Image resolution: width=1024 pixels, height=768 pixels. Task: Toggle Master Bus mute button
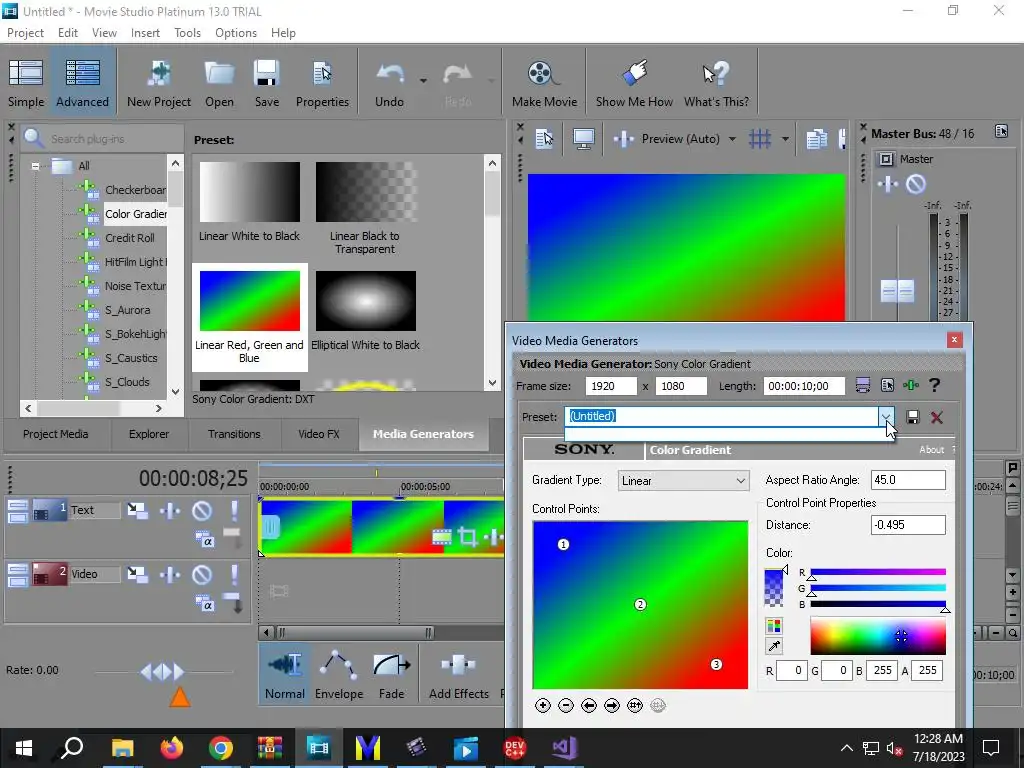(916, 184)
